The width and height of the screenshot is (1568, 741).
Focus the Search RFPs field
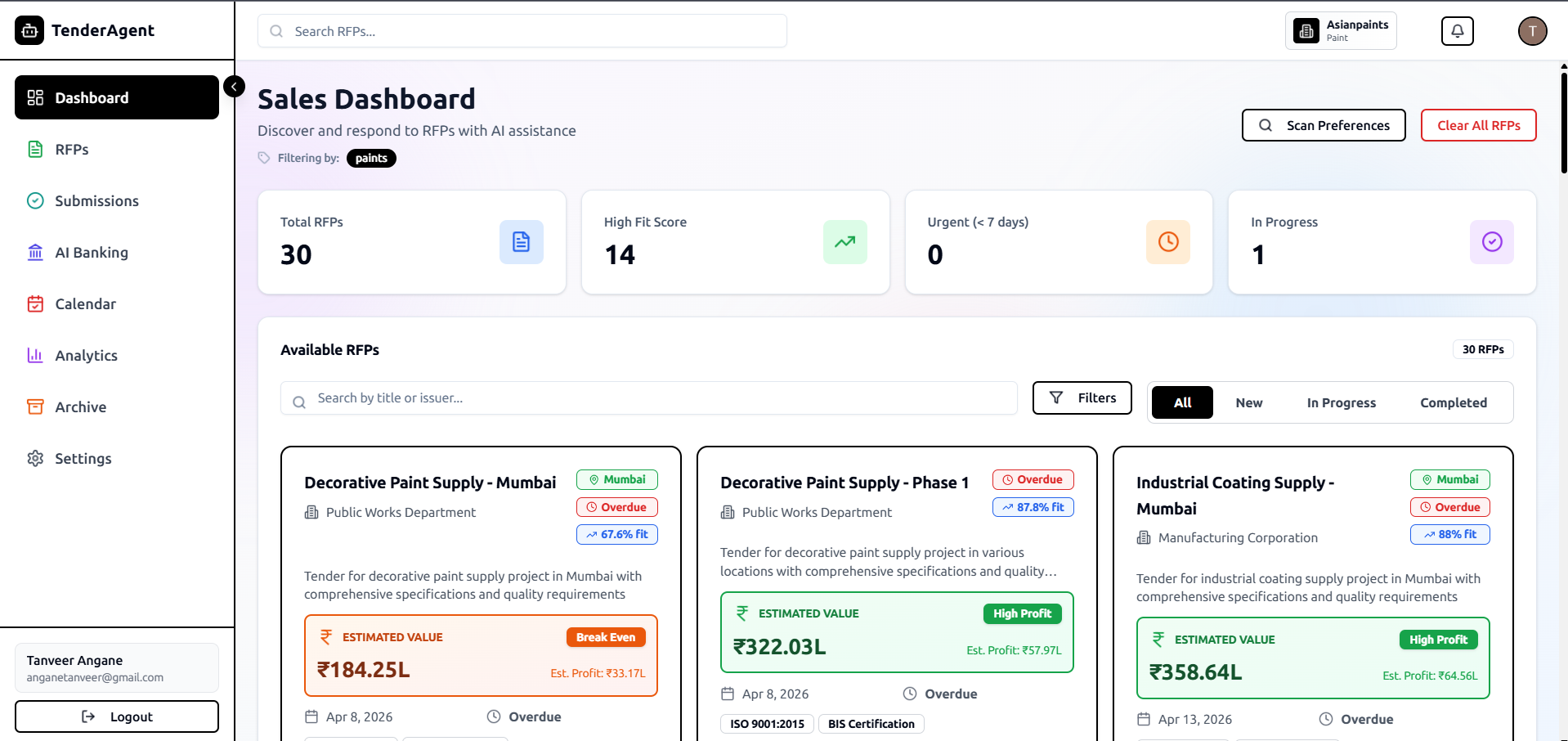pos(522,31)
